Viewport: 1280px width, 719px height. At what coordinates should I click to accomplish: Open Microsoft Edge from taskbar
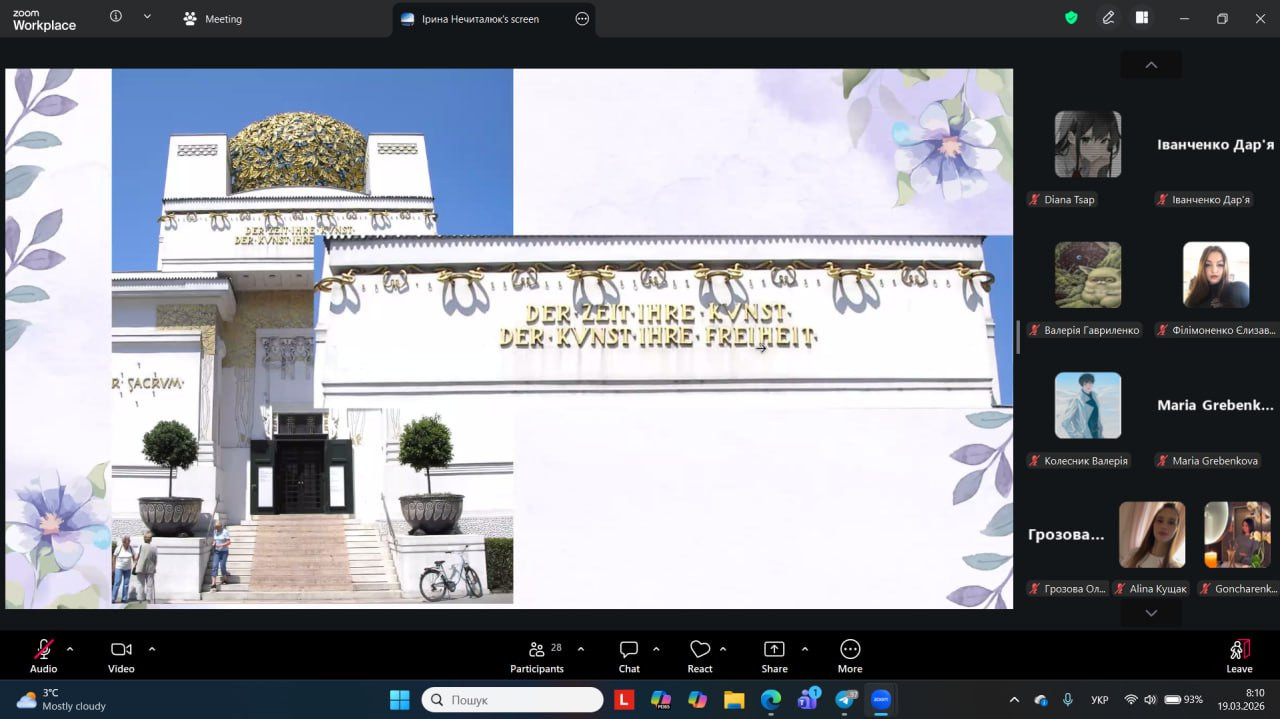click(771, 699)
